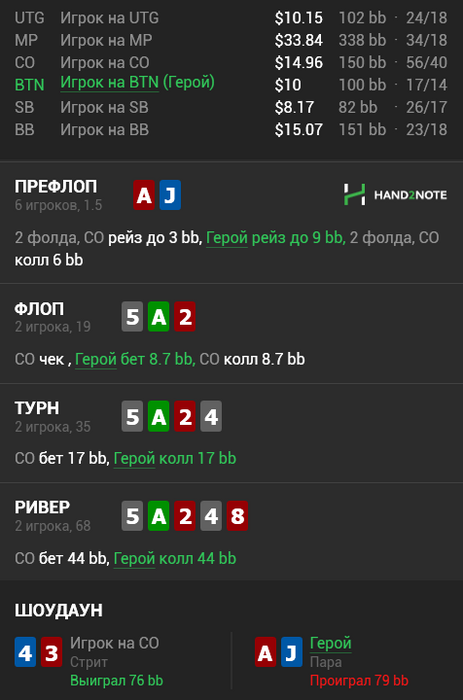The width and height of the screenshot is (463, 700).
Task: Click the blue Jack card in preflop hand
Action: 170,195
